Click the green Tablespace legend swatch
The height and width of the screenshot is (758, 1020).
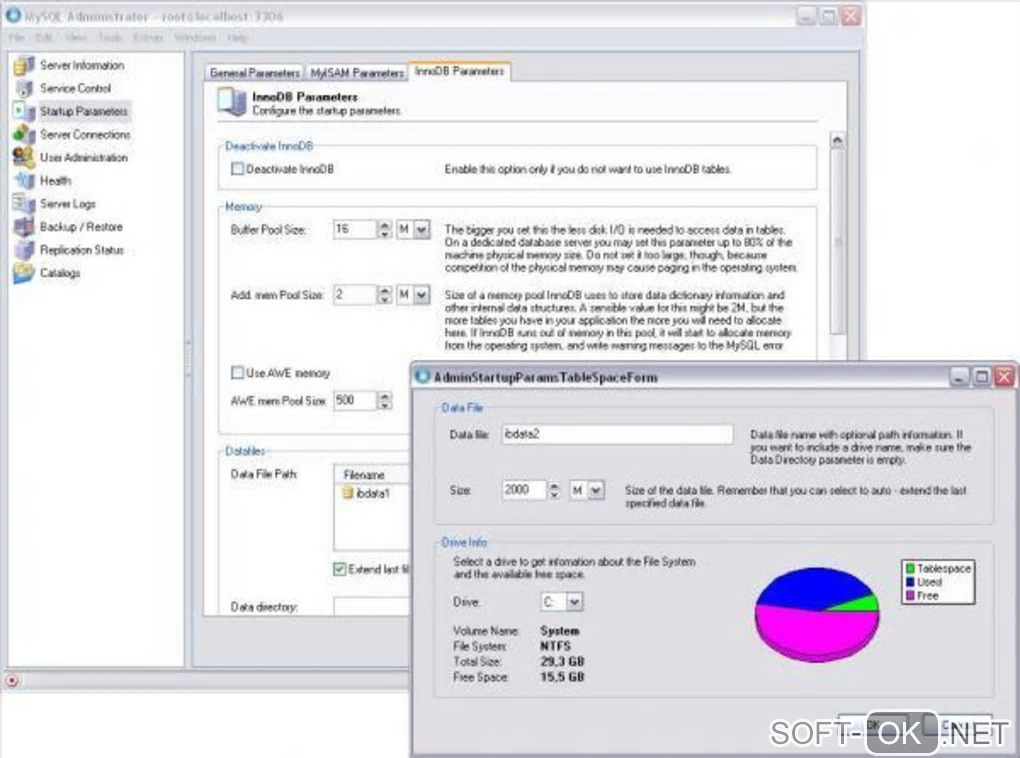coord(910,569)
